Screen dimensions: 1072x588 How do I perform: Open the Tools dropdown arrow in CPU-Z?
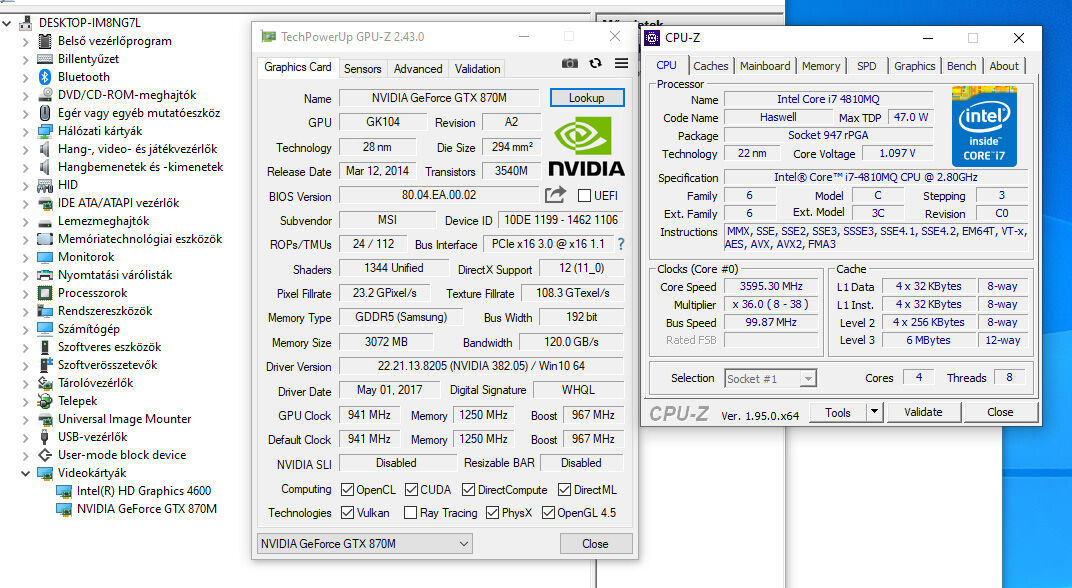tap(874, 412)
